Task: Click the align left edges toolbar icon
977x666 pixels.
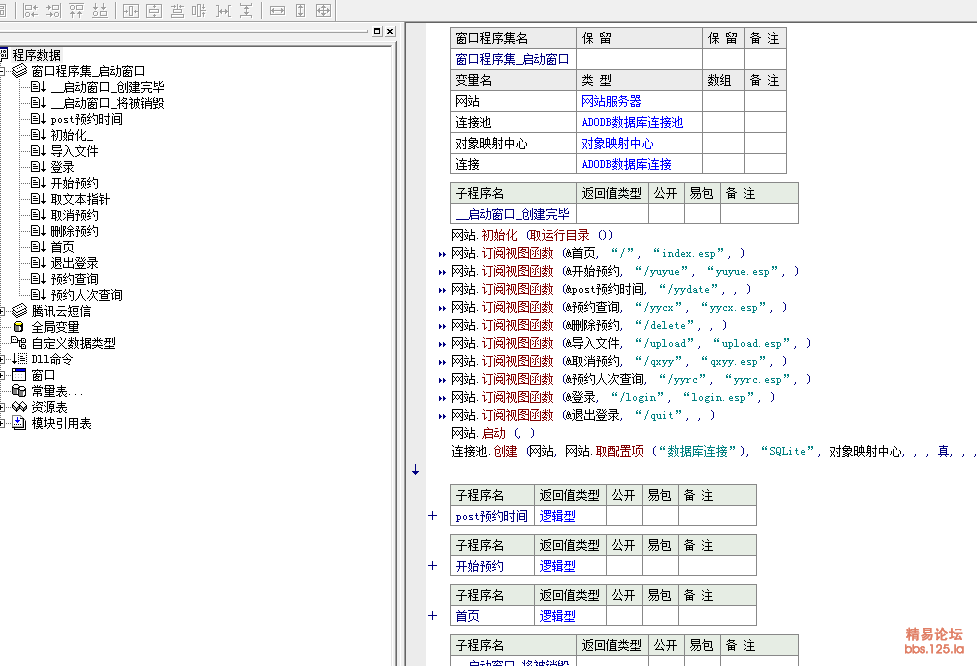Action: click(x=30, y=11)
